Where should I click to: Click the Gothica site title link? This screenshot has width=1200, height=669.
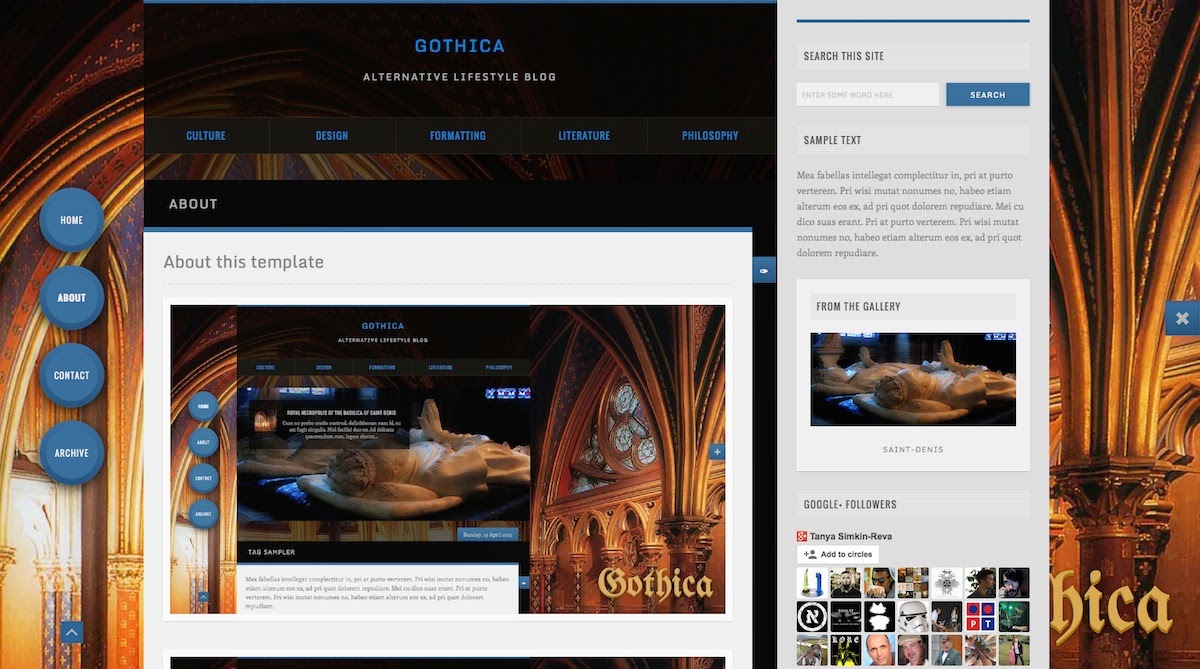(459, 46)
